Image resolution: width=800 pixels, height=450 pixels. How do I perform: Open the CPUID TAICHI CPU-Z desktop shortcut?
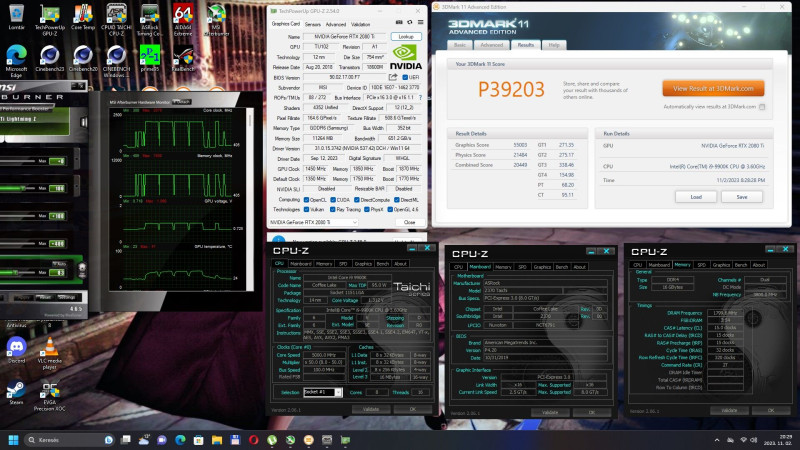(116, 20)
